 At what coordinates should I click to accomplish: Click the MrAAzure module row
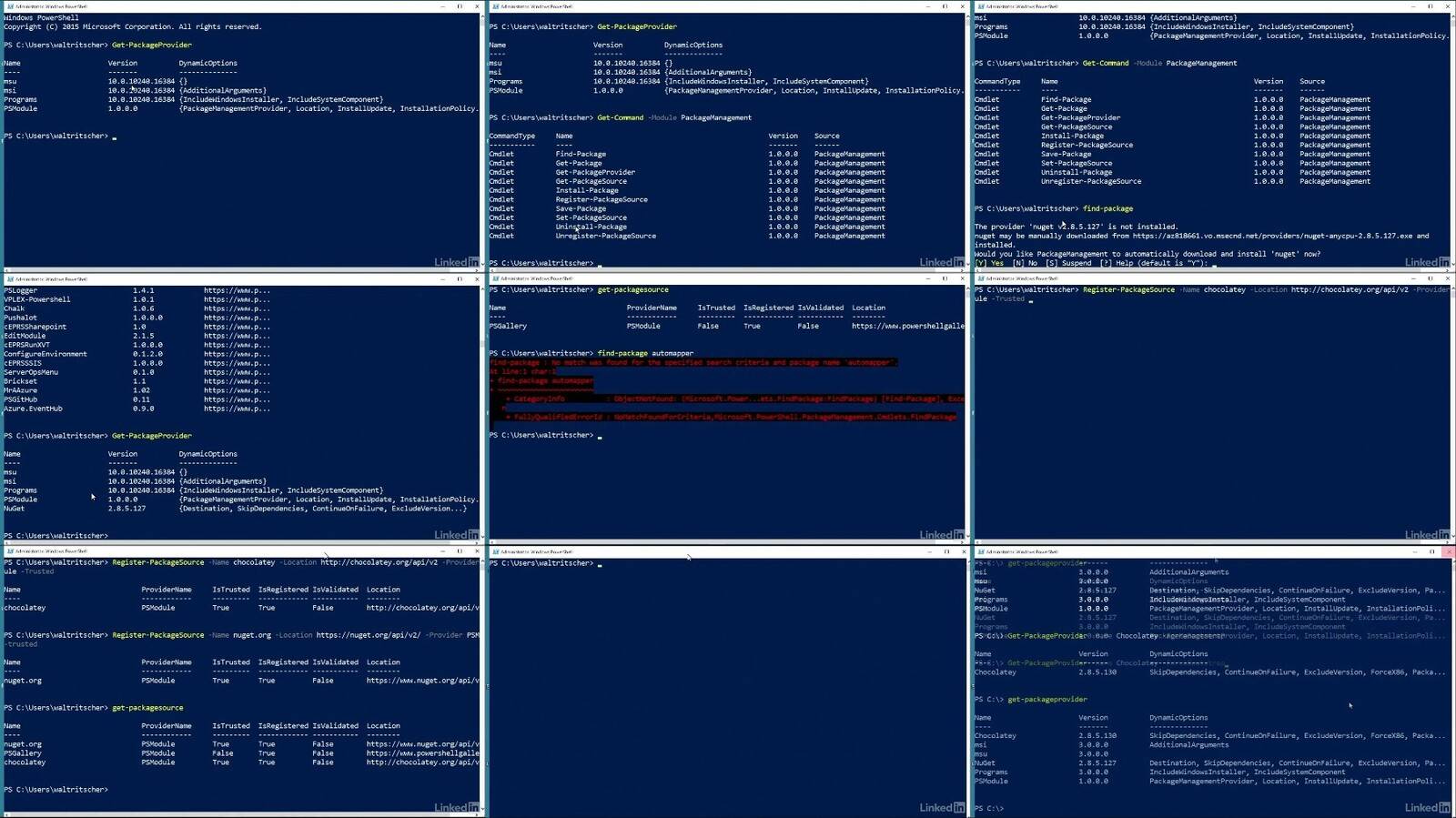(136, 390)
